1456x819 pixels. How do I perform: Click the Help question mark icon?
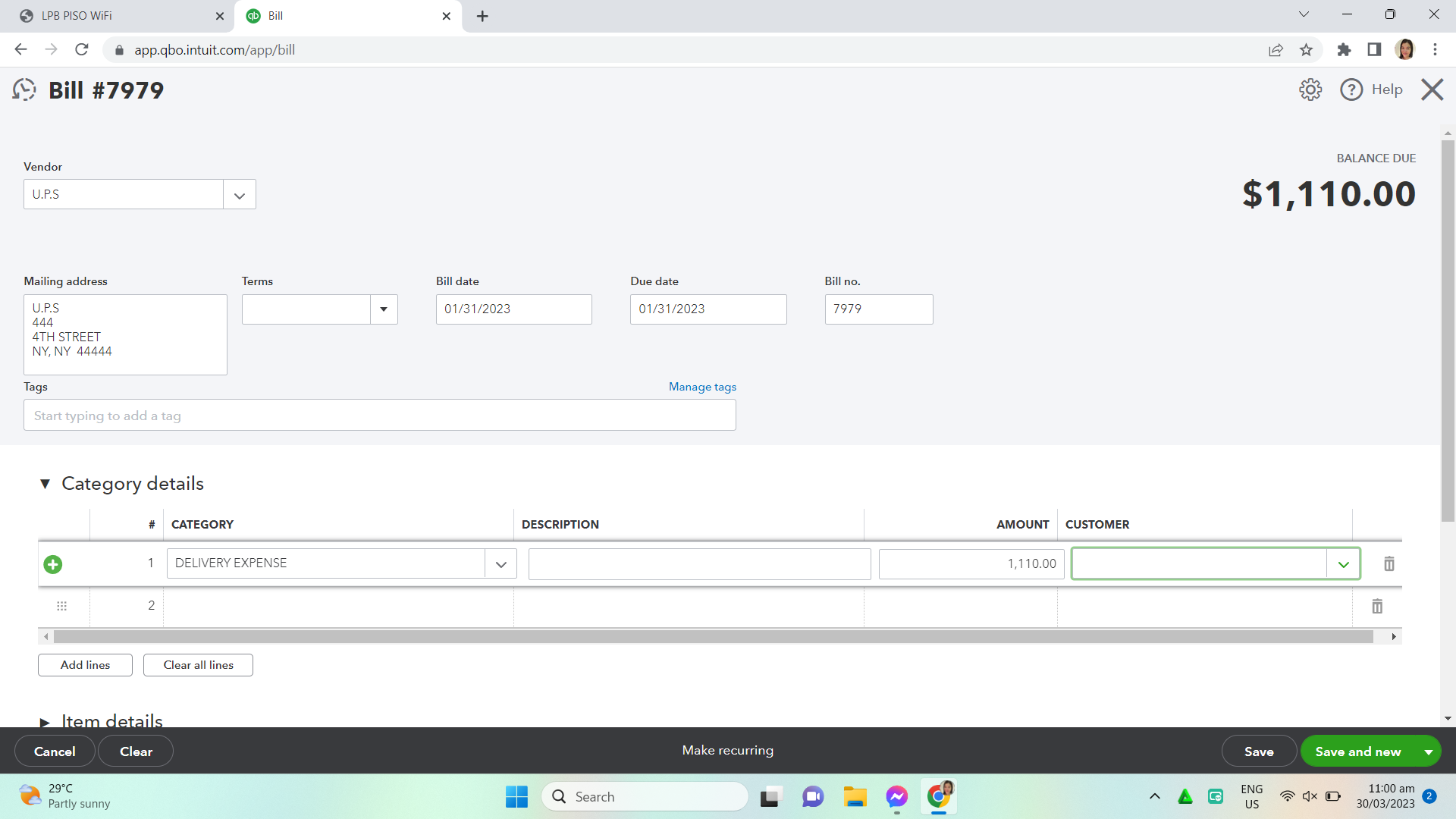pos(1351,89)
